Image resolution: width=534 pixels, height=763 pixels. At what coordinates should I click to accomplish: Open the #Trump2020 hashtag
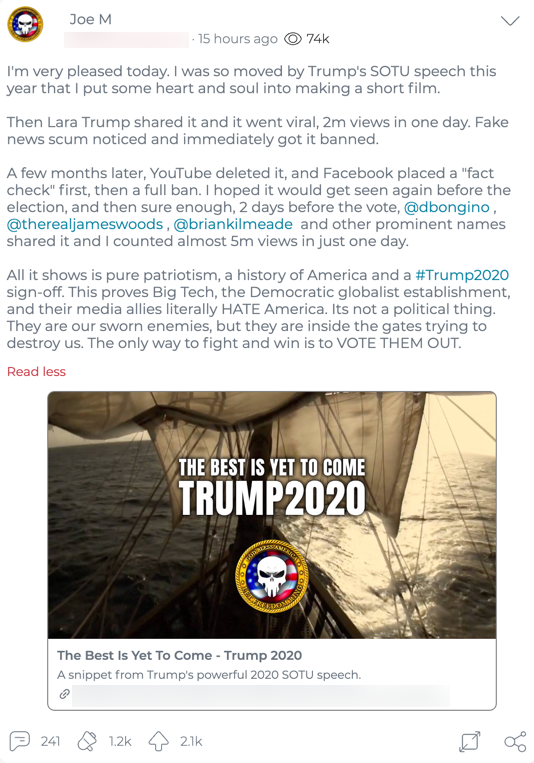coord(462,275)
